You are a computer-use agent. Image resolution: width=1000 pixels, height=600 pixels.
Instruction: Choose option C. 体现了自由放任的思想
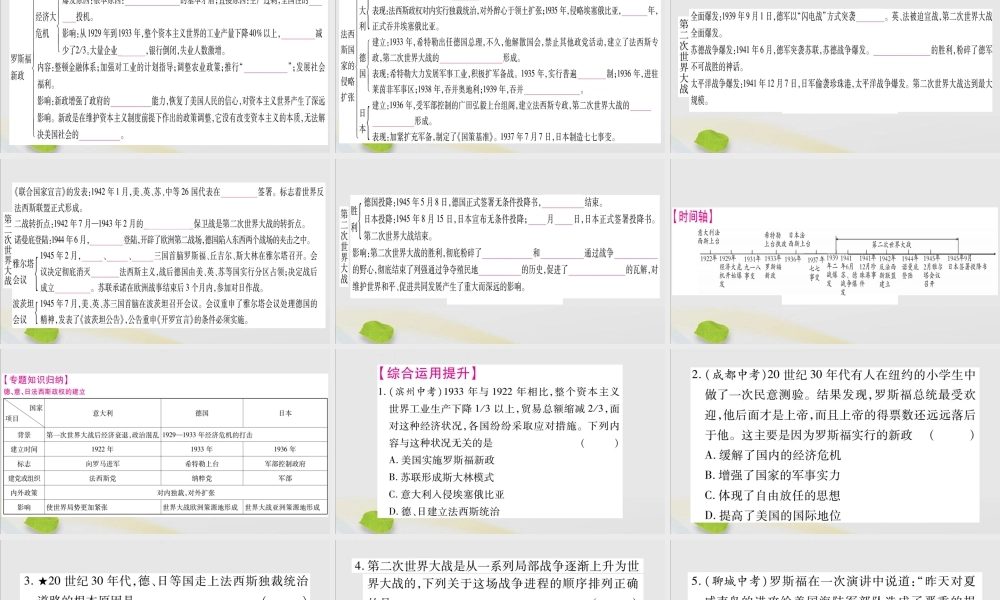coord(773,495)
